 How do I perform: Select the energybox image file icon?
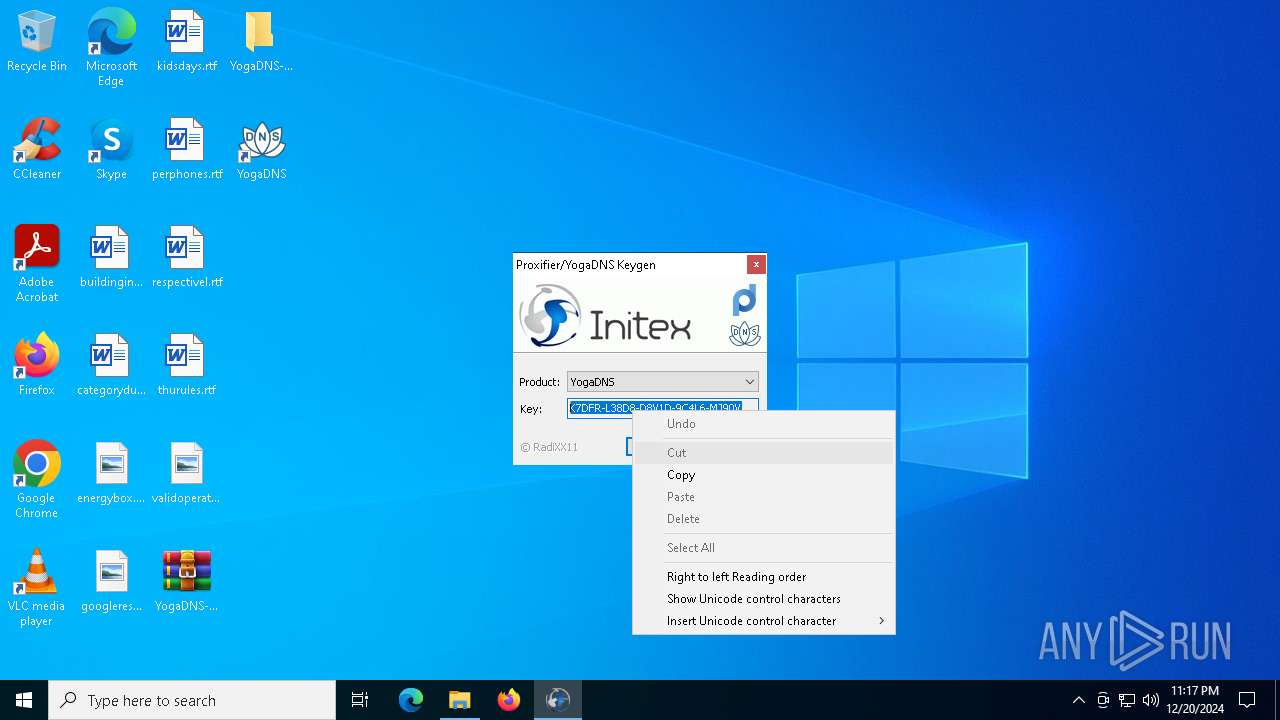(x=111, y=474)
